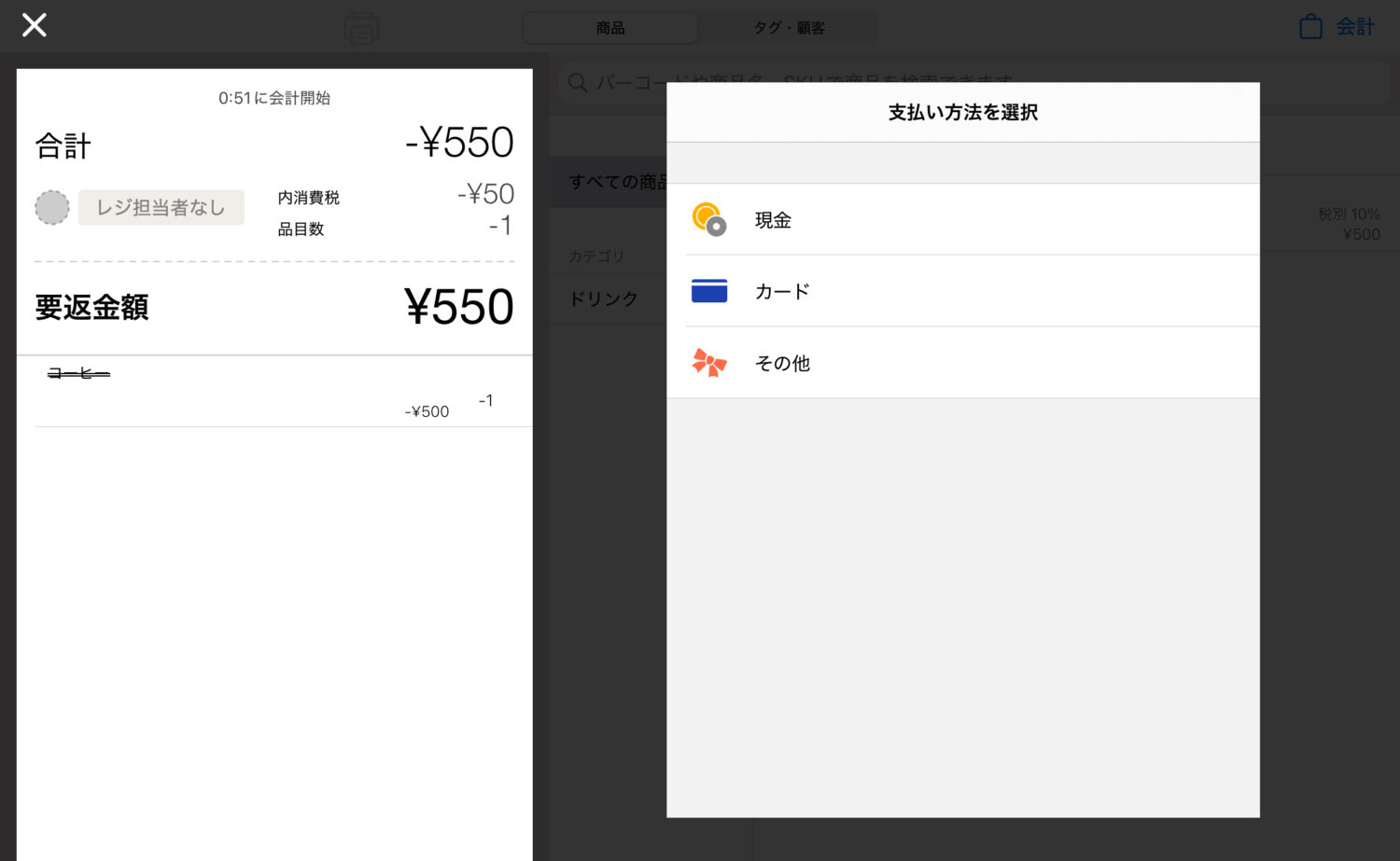This screenshot has height=861, width=1400.
Task: Select the blue card icon for カード
Action: coord(709,291)
